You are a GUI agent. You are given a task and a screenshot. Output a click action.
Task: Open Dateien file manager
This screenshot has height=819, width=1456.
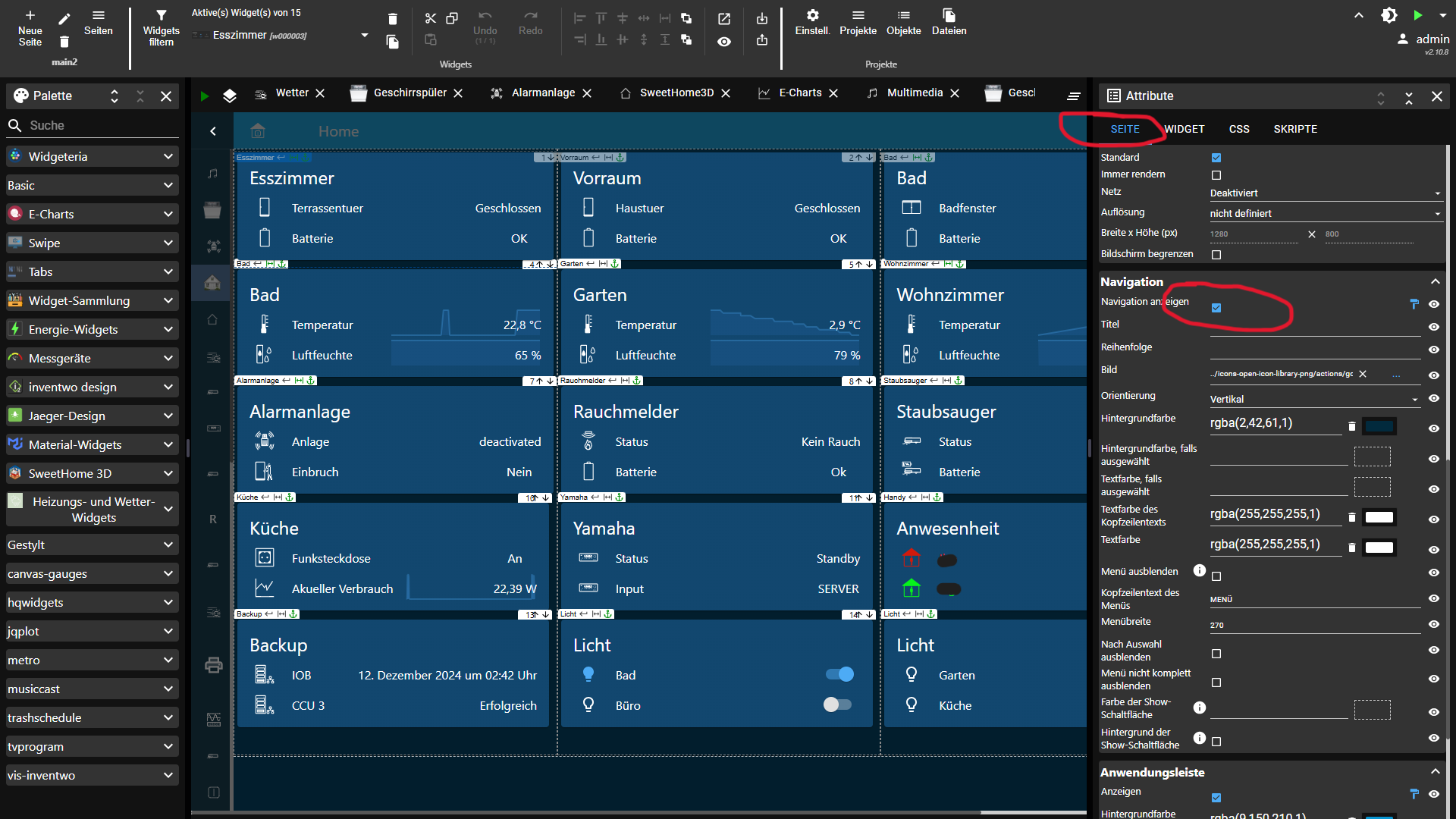[949, 22]
